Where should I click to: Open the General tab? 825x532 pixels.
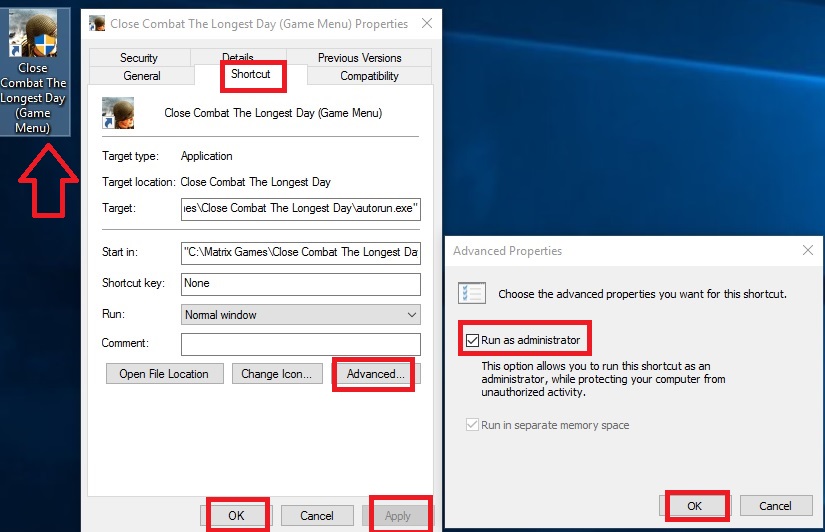point(142,76)
